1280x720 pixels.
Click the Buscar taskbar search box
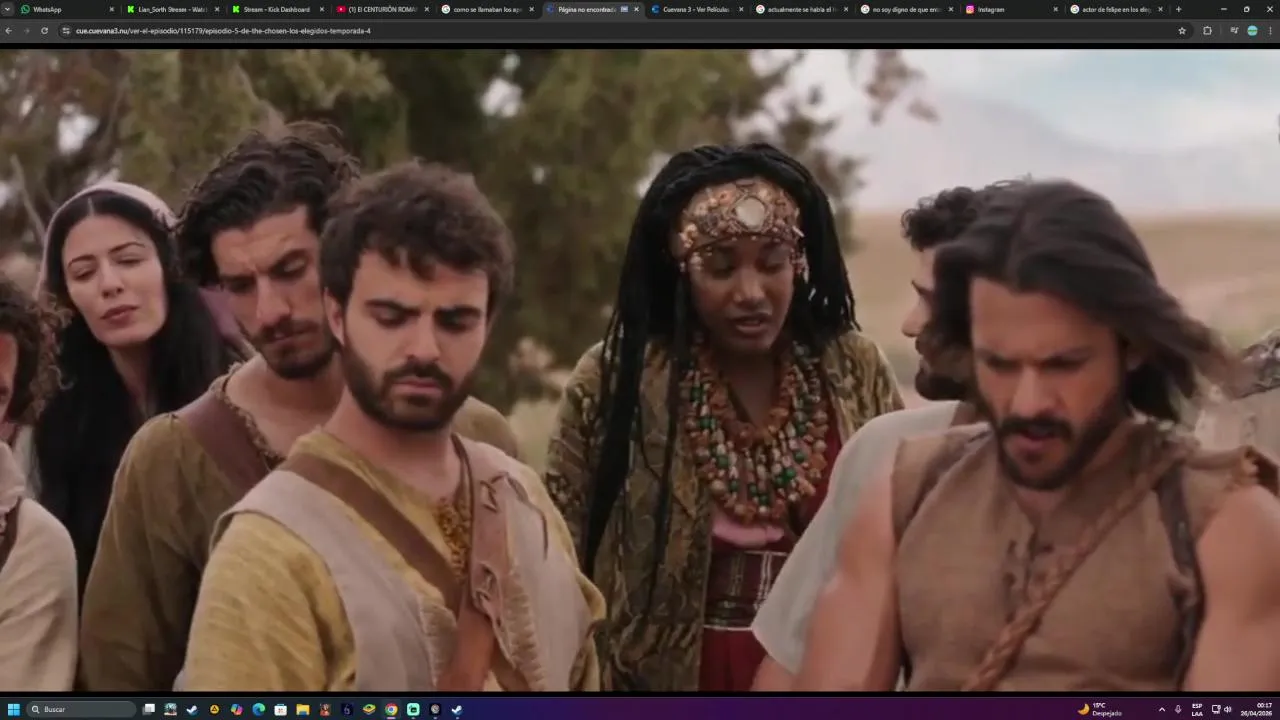pyautogui.click(x=81, y=709)
